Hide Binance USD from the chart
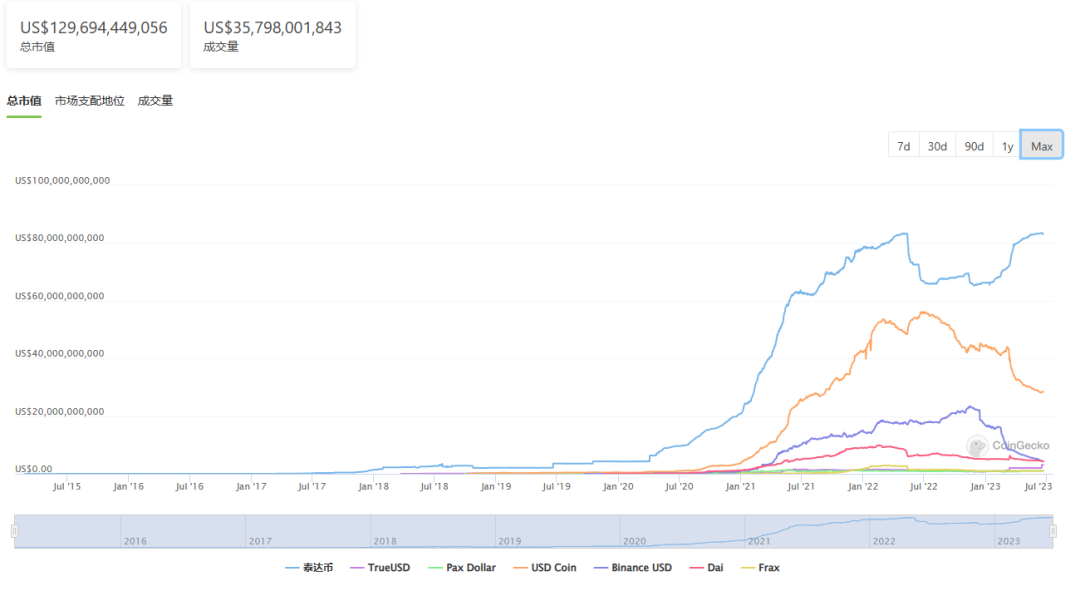 [x=632, y=568]
